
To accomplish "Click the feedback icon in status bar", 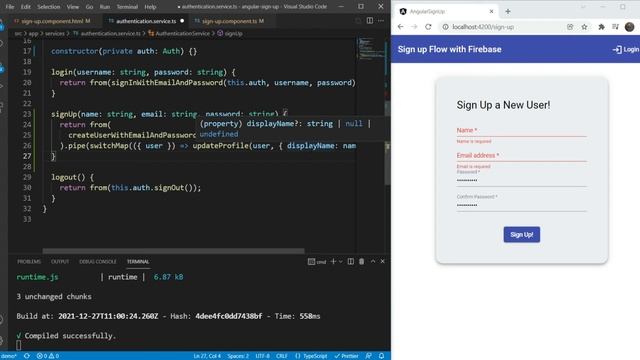I will tap(369, 356).
